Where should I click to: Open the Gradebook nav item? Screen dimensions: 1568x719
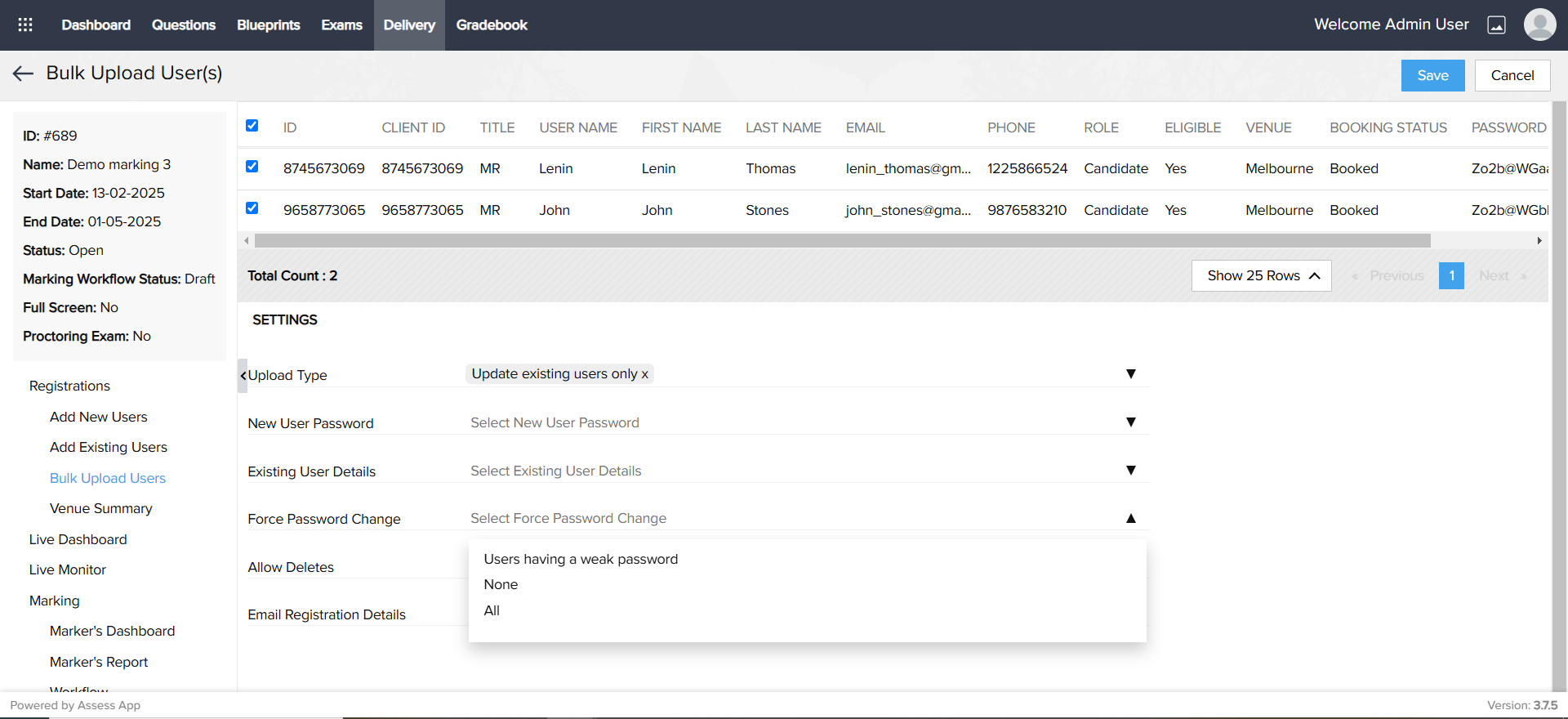pyautogui.click(x=492, y=25)
